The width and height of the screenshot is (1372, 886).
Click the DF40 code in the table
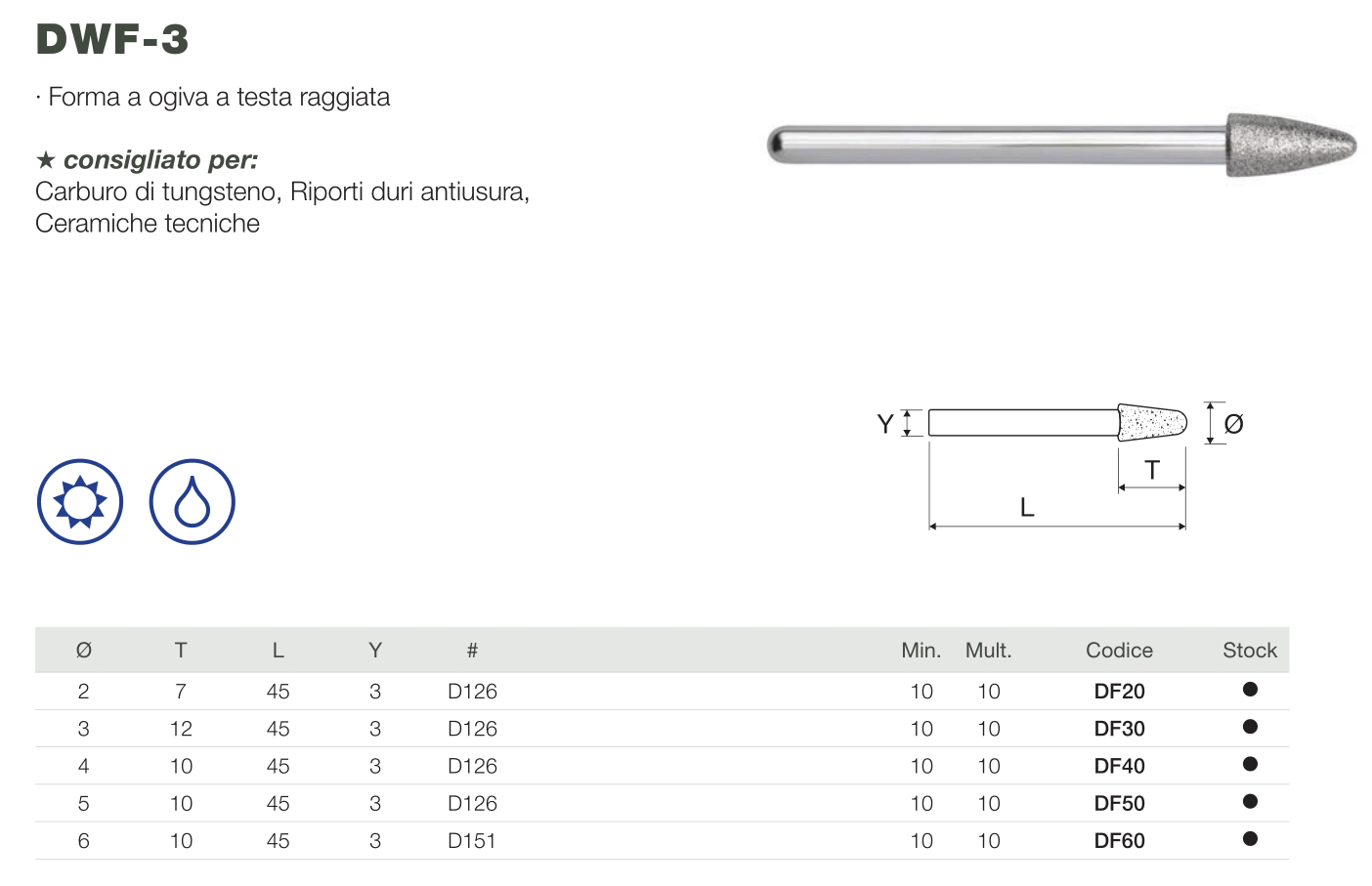coord(1119,767)
